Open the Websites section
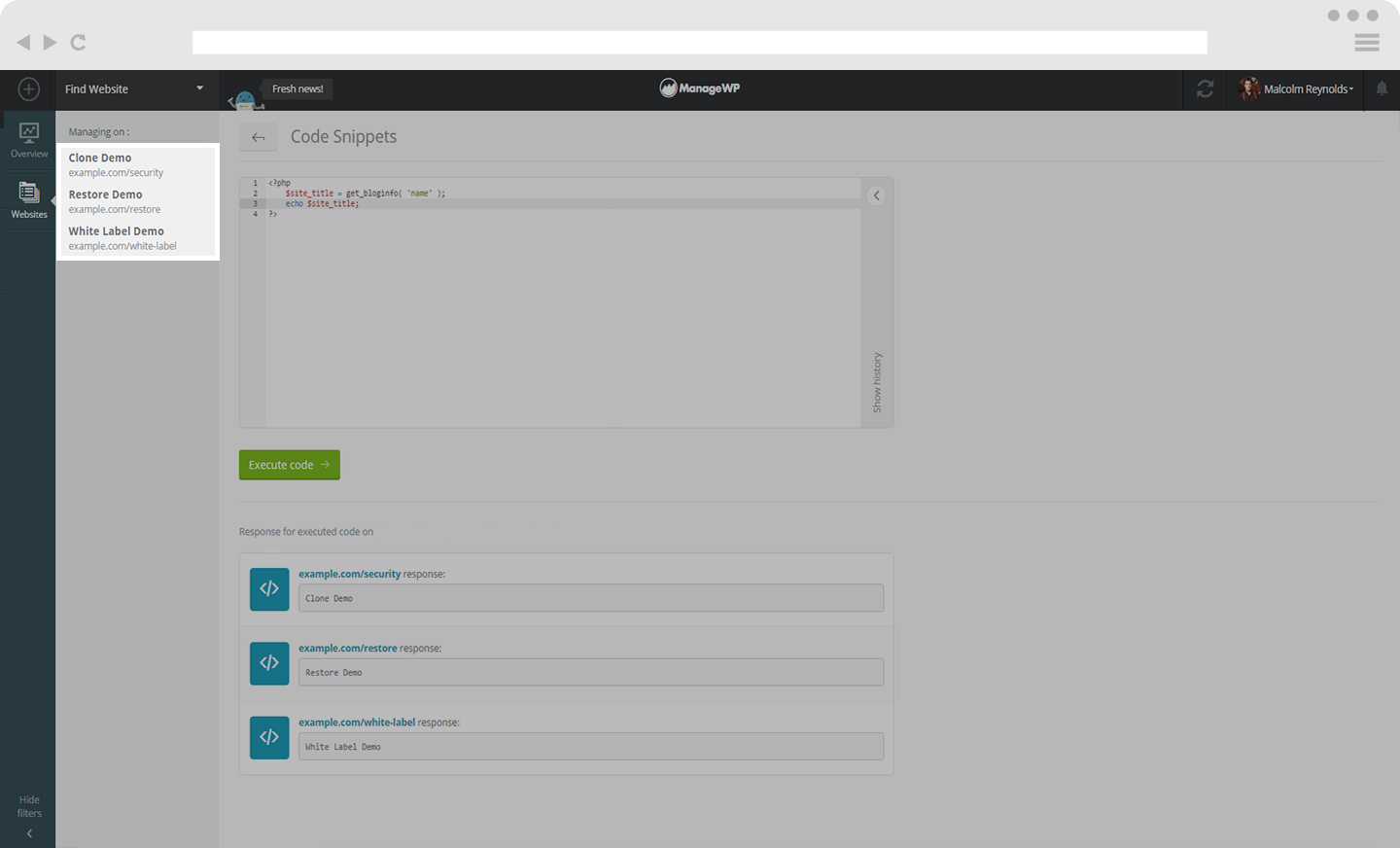Viewport: 1400px width, 848px height. [28, 200]
